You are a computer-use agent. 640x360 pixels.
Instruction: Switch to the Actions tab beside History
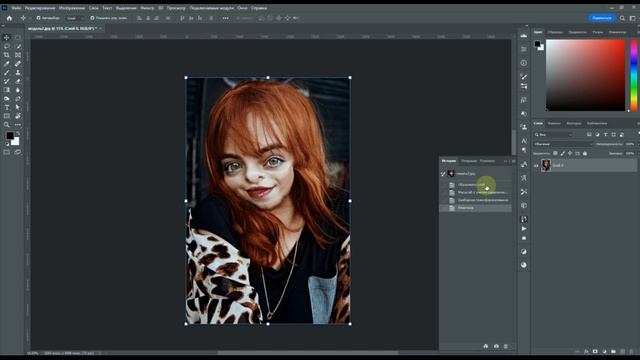tap(469, 161)
